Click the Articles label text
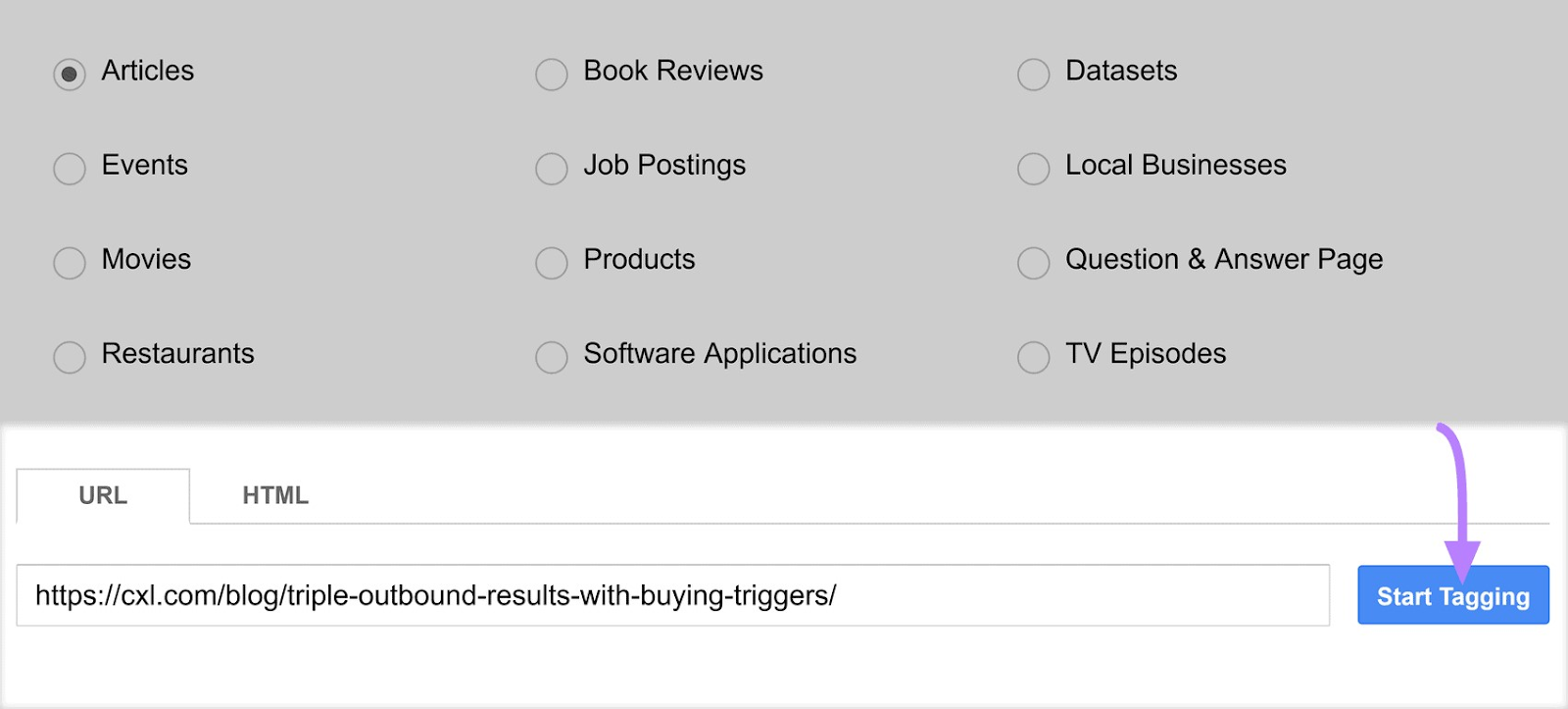This screenshot has width=1568, height=709. click(148, 71)
